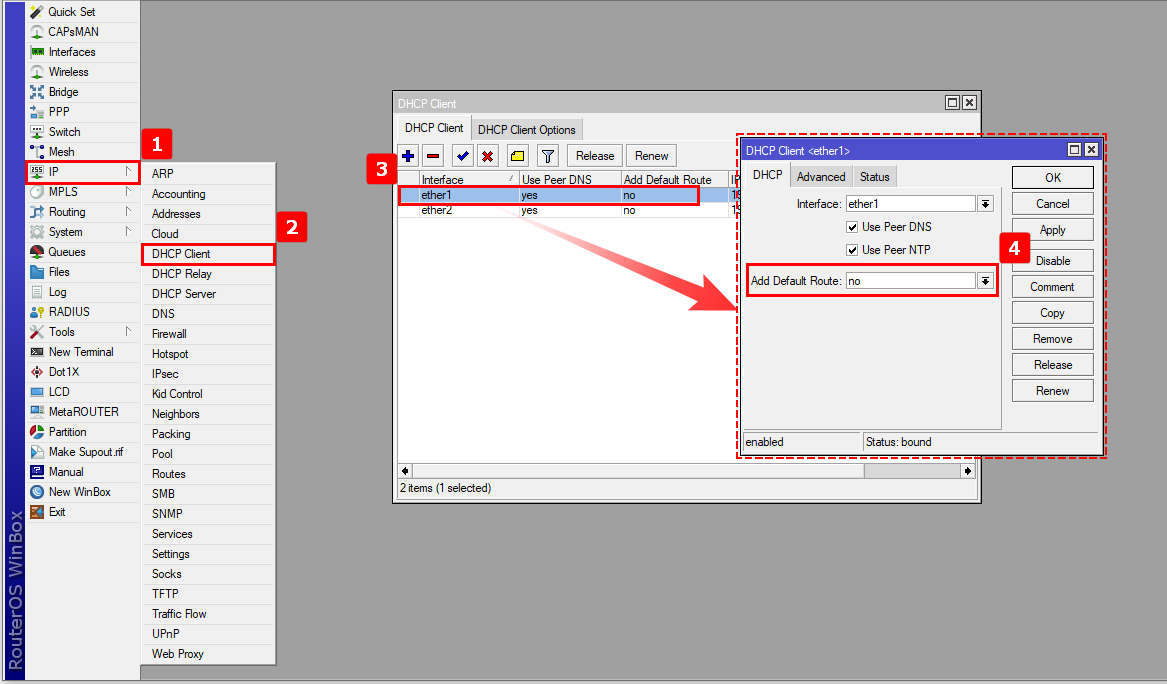Open the Add Default Route dropdown
Screen dimensions: 1167x684
[985, 281]
